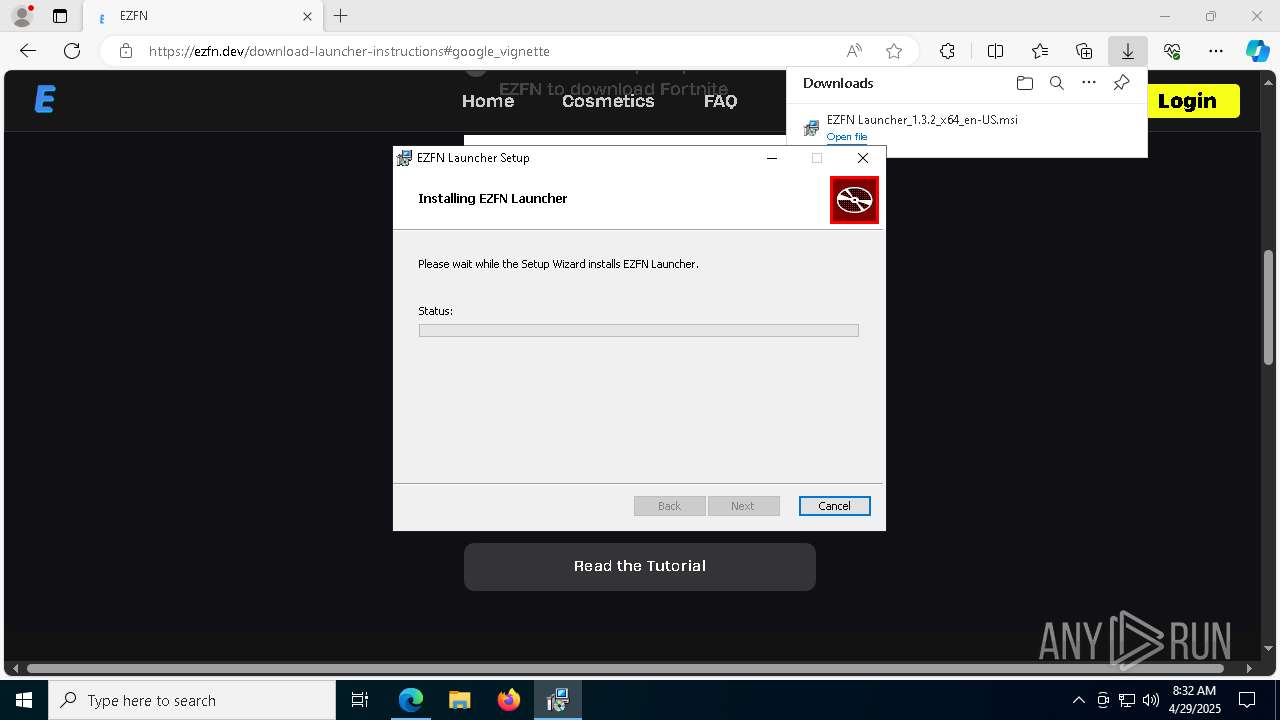1280x720 pixels.
Task: Show hidden system tray icons
Action: (x=1078, y=700)
